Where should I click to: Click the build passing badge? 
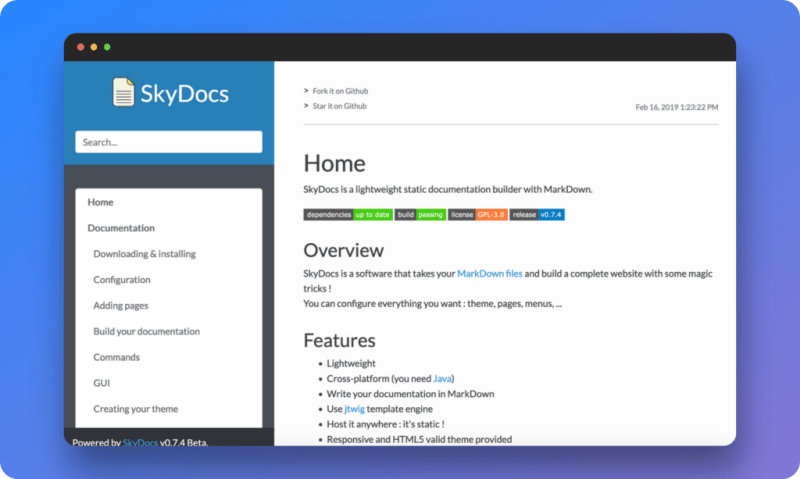click(x=420, y=215)
